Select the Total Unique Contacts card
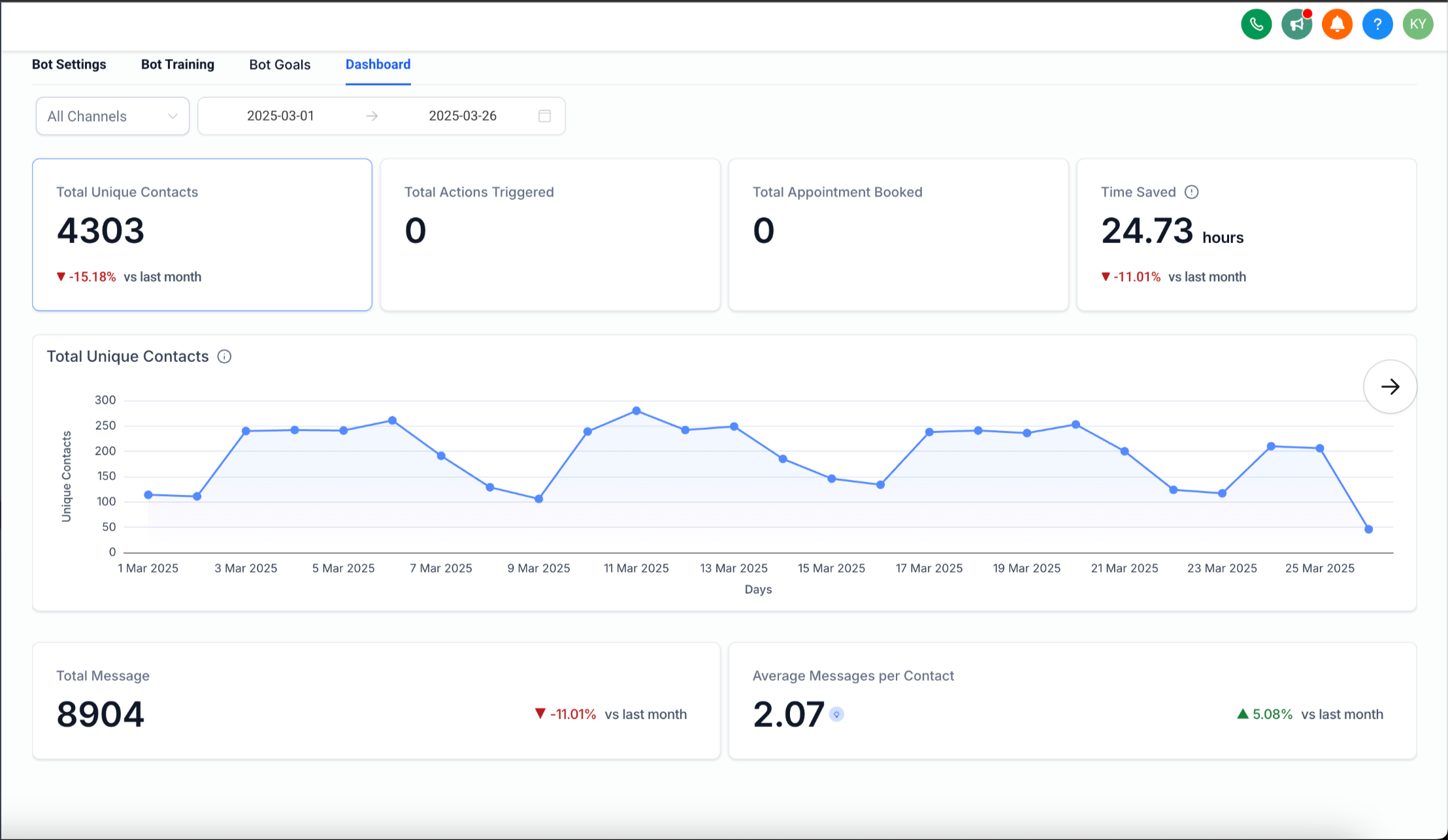This screenshot has height=840, width=1448. [202, 235]
